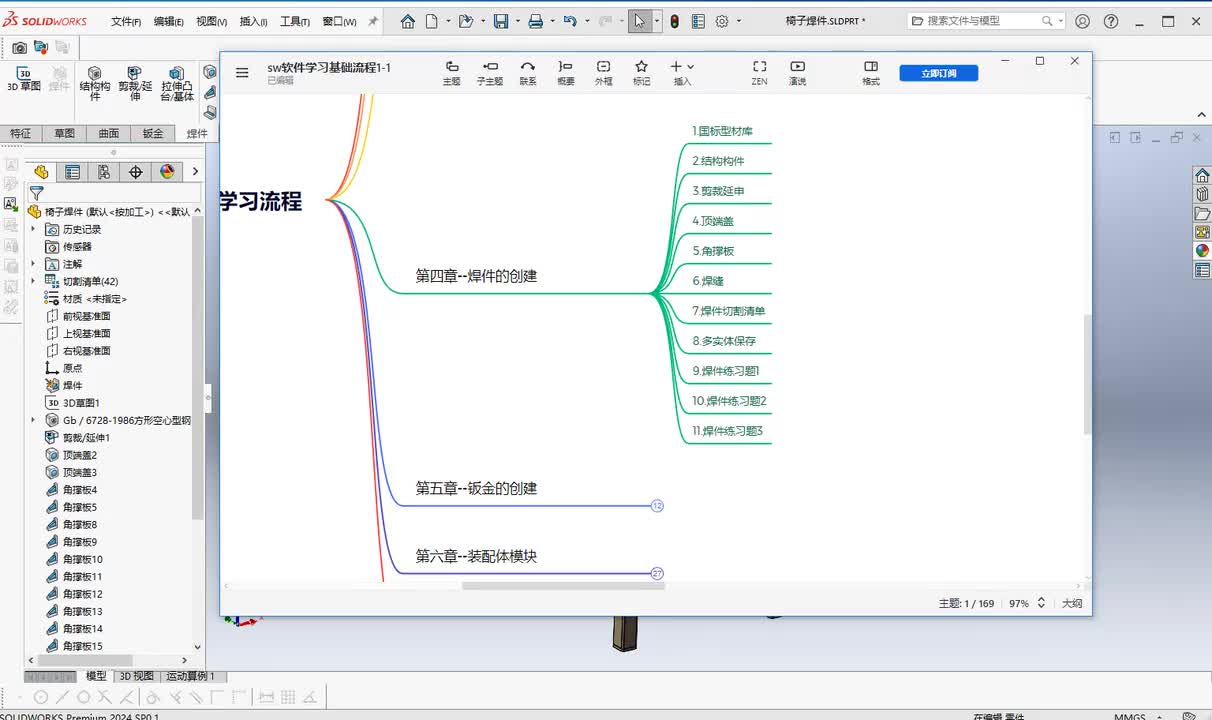Add a 概要 summary bracket

566,73
